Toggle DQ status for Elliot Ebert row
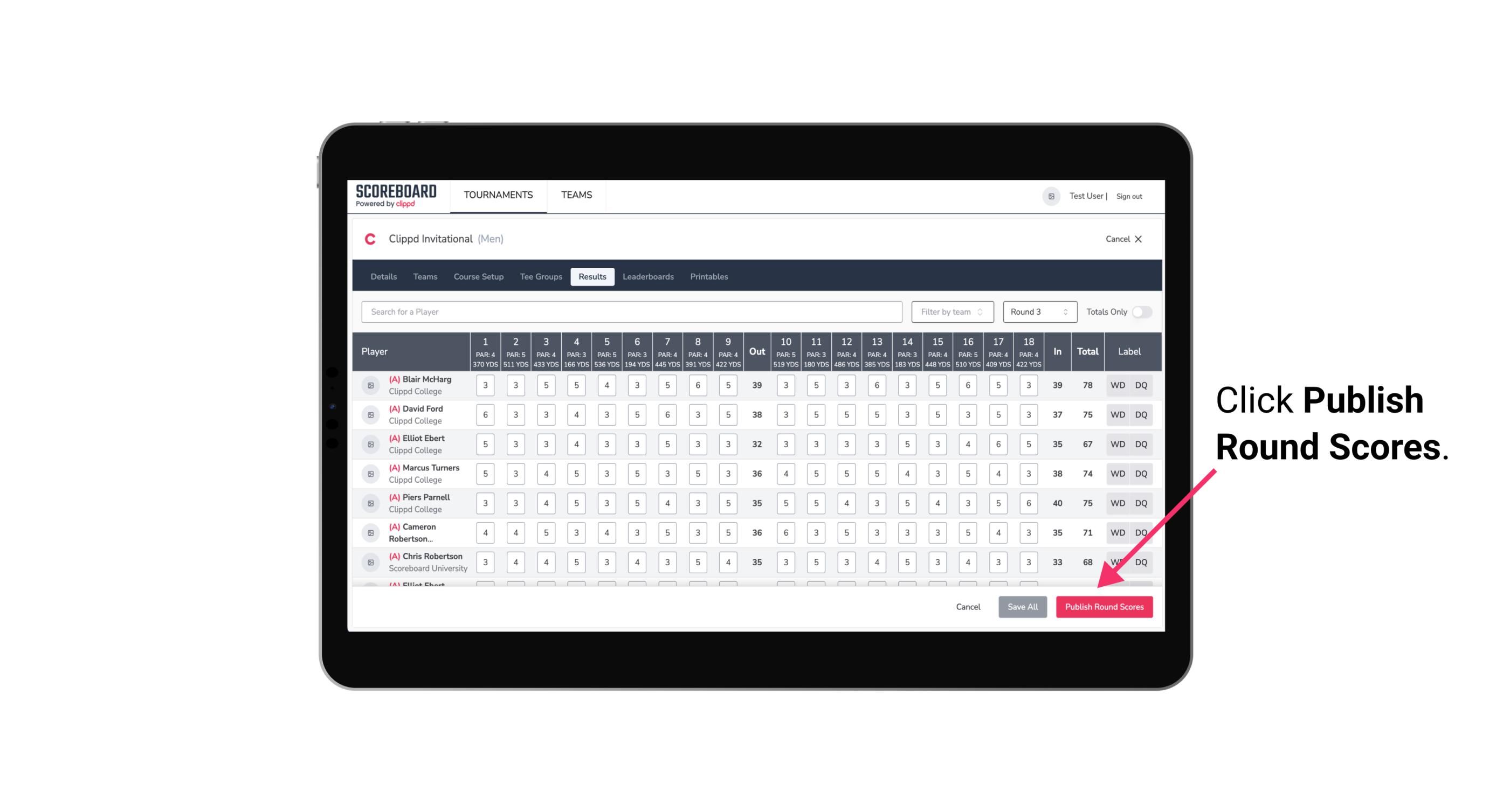The image size is (1510, 812). pos(1143,444)
